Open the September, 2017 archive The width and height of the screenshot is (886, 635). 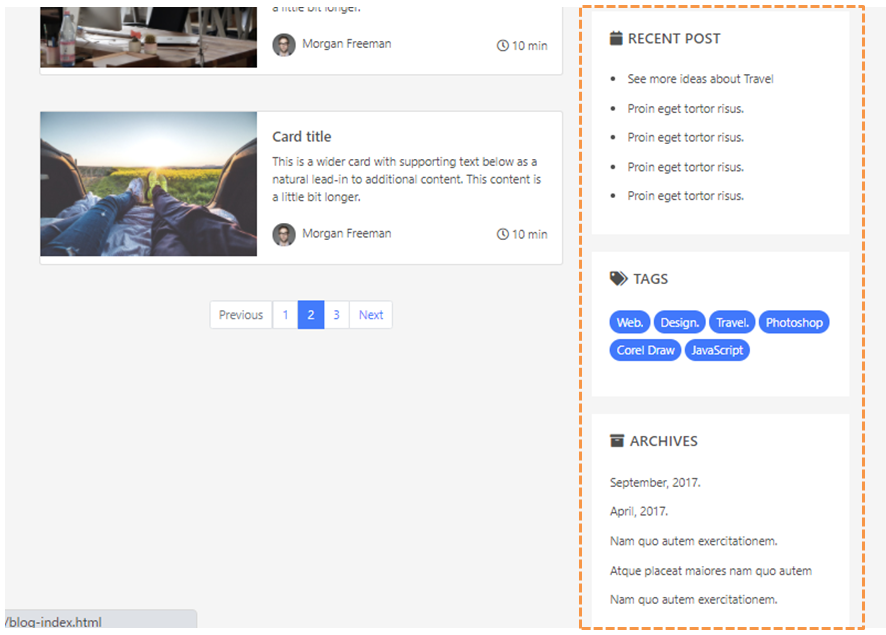point(655,482)
